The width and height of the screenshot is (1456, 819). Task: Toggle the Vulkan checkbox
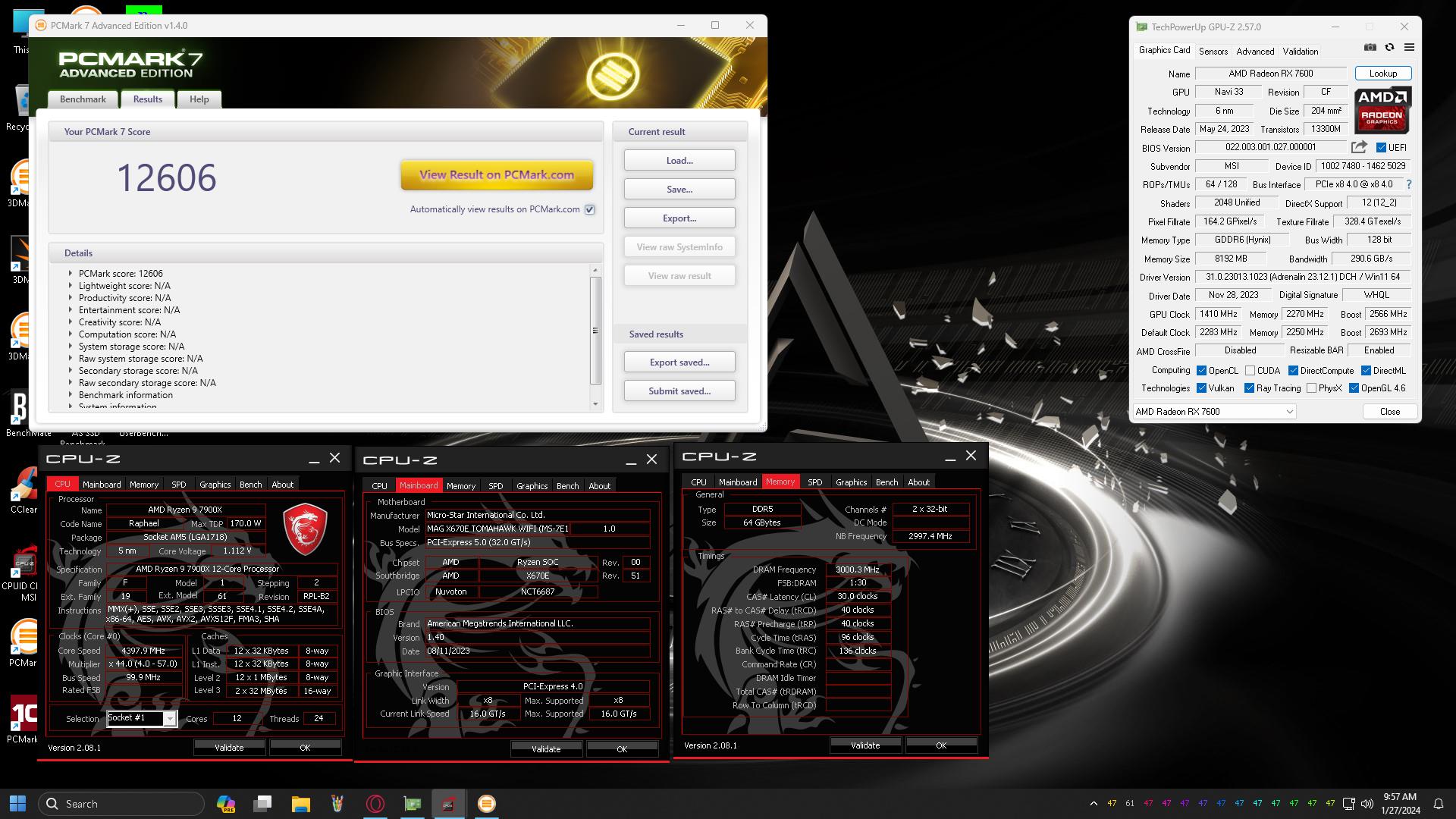pos(1201,388)
